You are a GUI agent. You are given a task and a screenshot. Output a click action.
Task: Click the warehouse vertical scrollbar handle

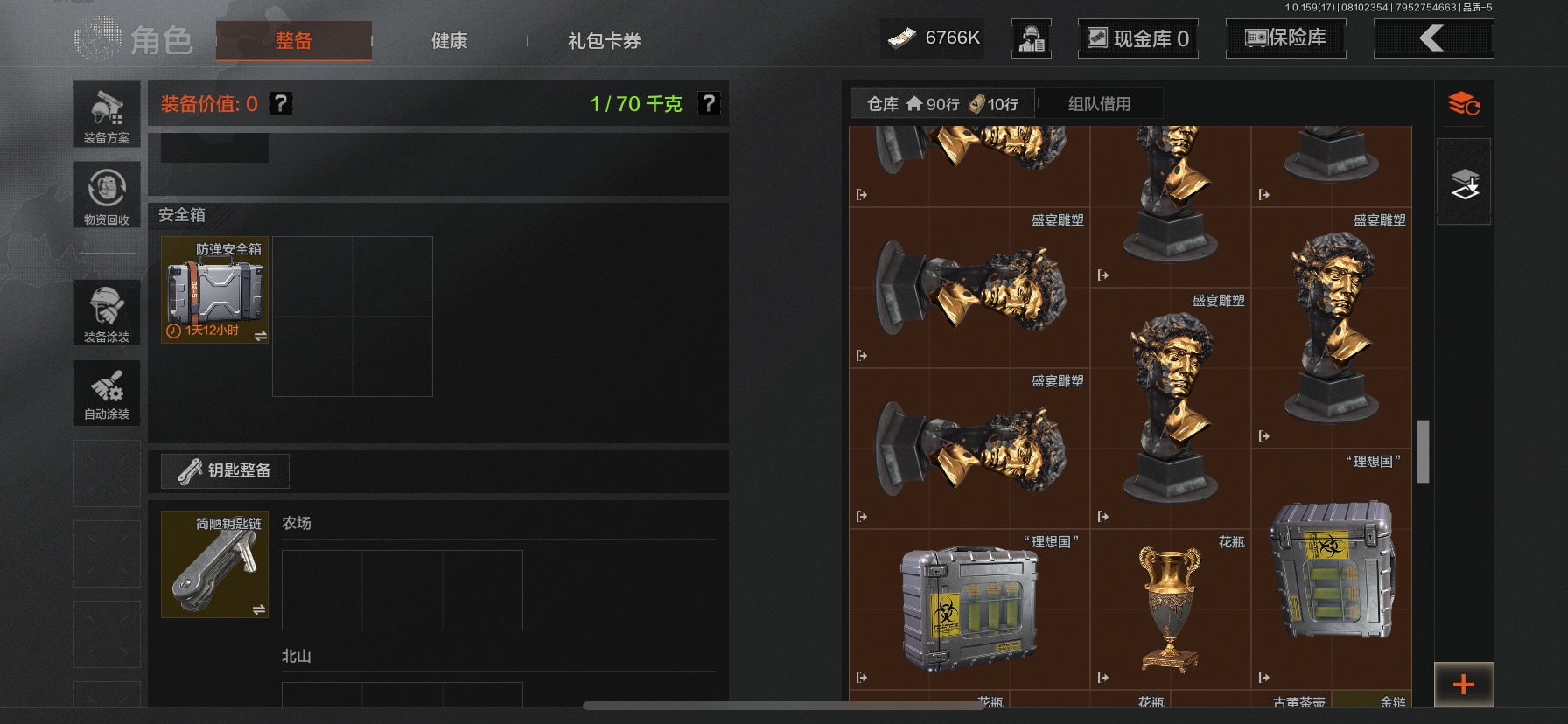(x=1423, y=451)
